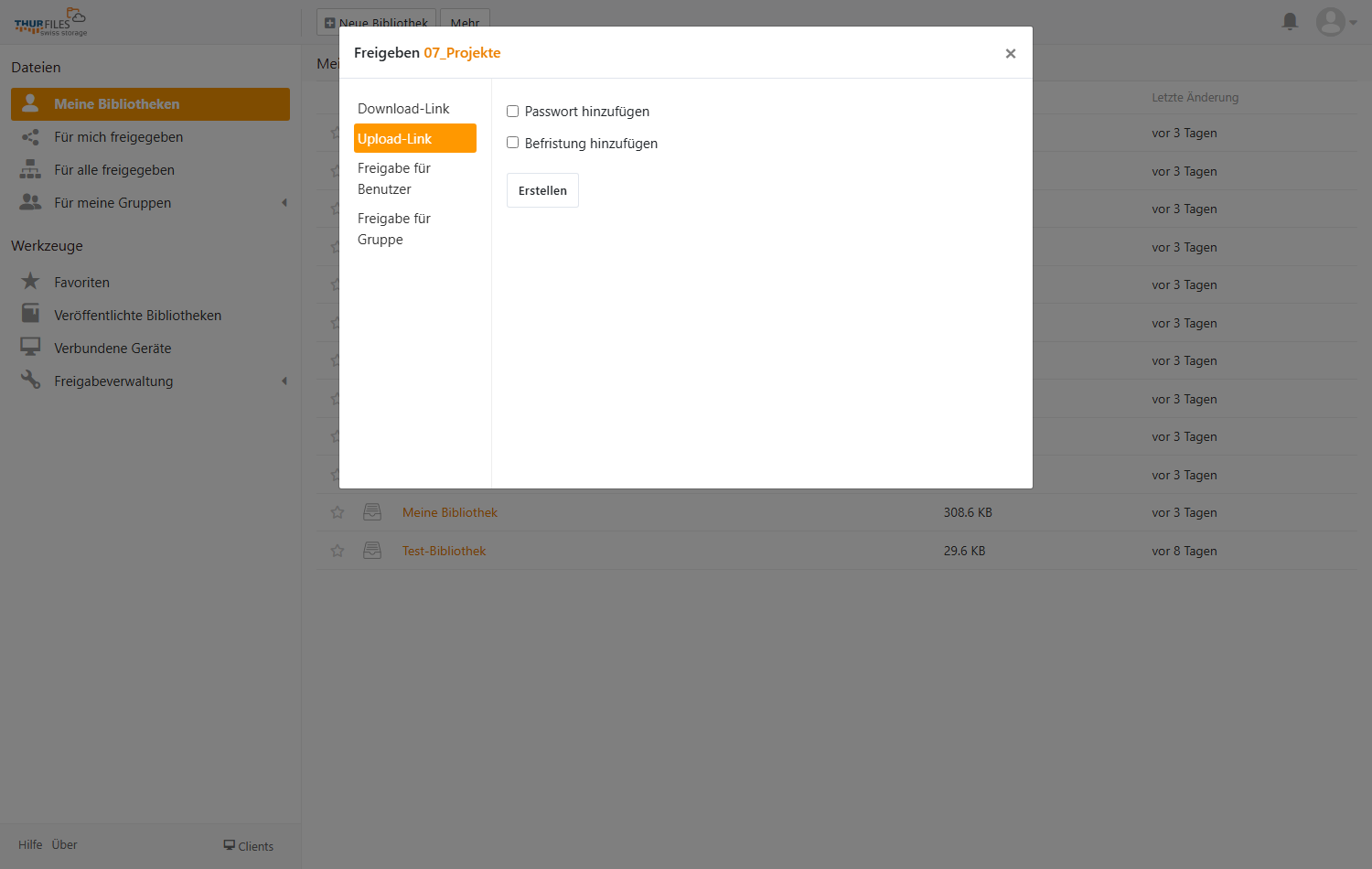Enable Passwort hinzufügen checkbox
The width and height of the screenshot is (1372, 869).
pyautogui.click(x=513, y=112)
